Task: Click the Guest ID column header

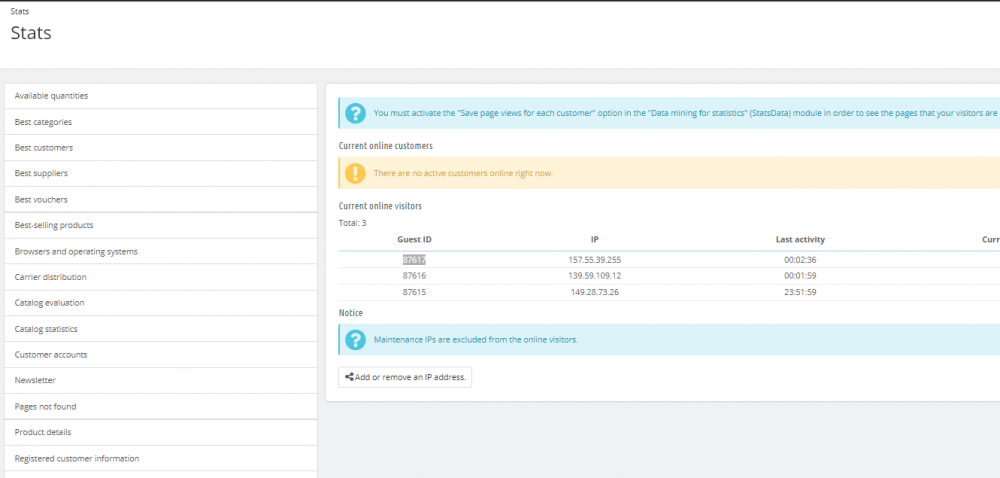Action: click(x=415, y=240)
